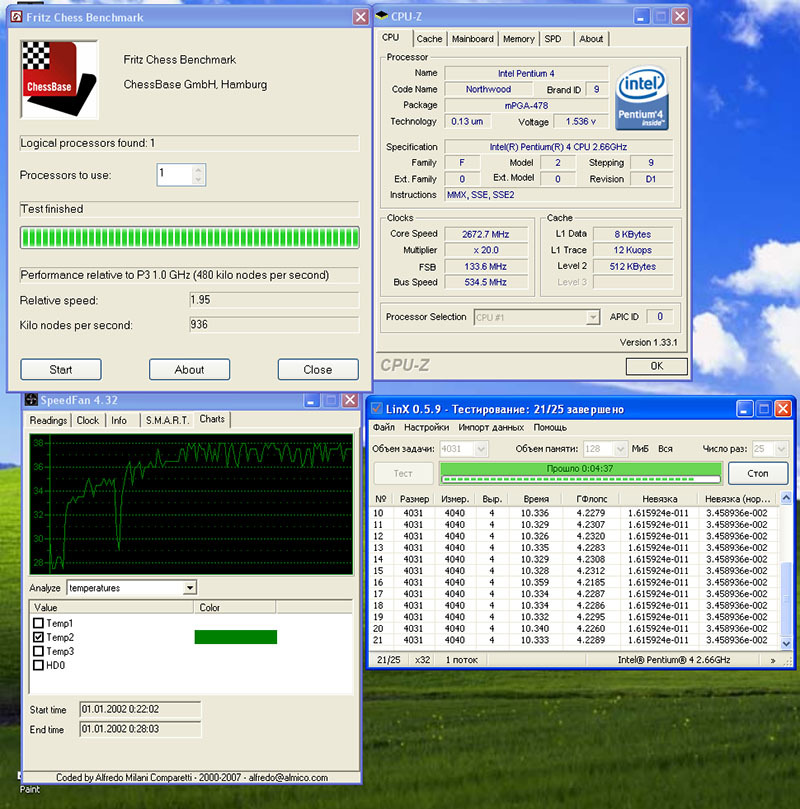Viewport: 800px width, 809px height.
Task: Open the S.M.A.R.T. tab in SpeedFan
Action: pos(167,420)
